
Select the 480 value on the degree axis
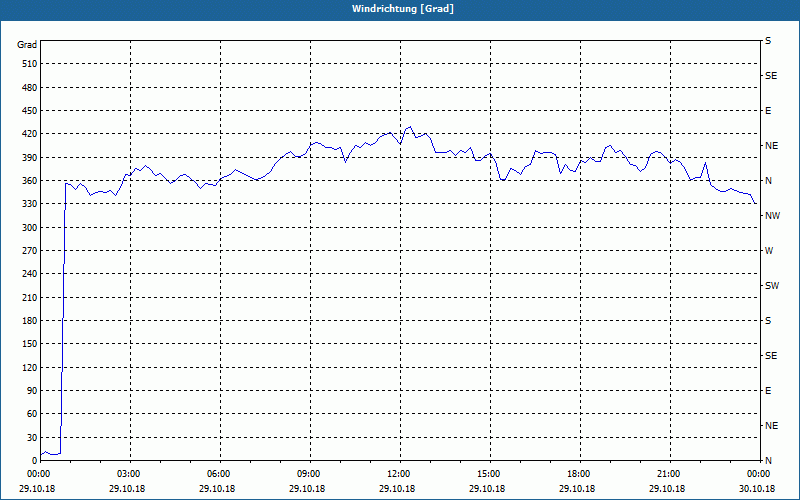(29, 87)
